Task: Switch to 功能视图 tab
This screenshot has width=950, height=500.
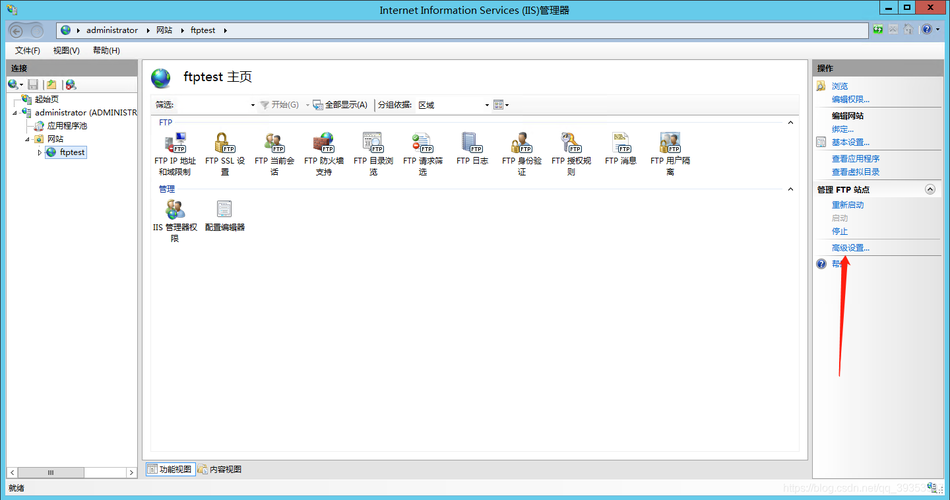Action: click(x=170, y=469)
